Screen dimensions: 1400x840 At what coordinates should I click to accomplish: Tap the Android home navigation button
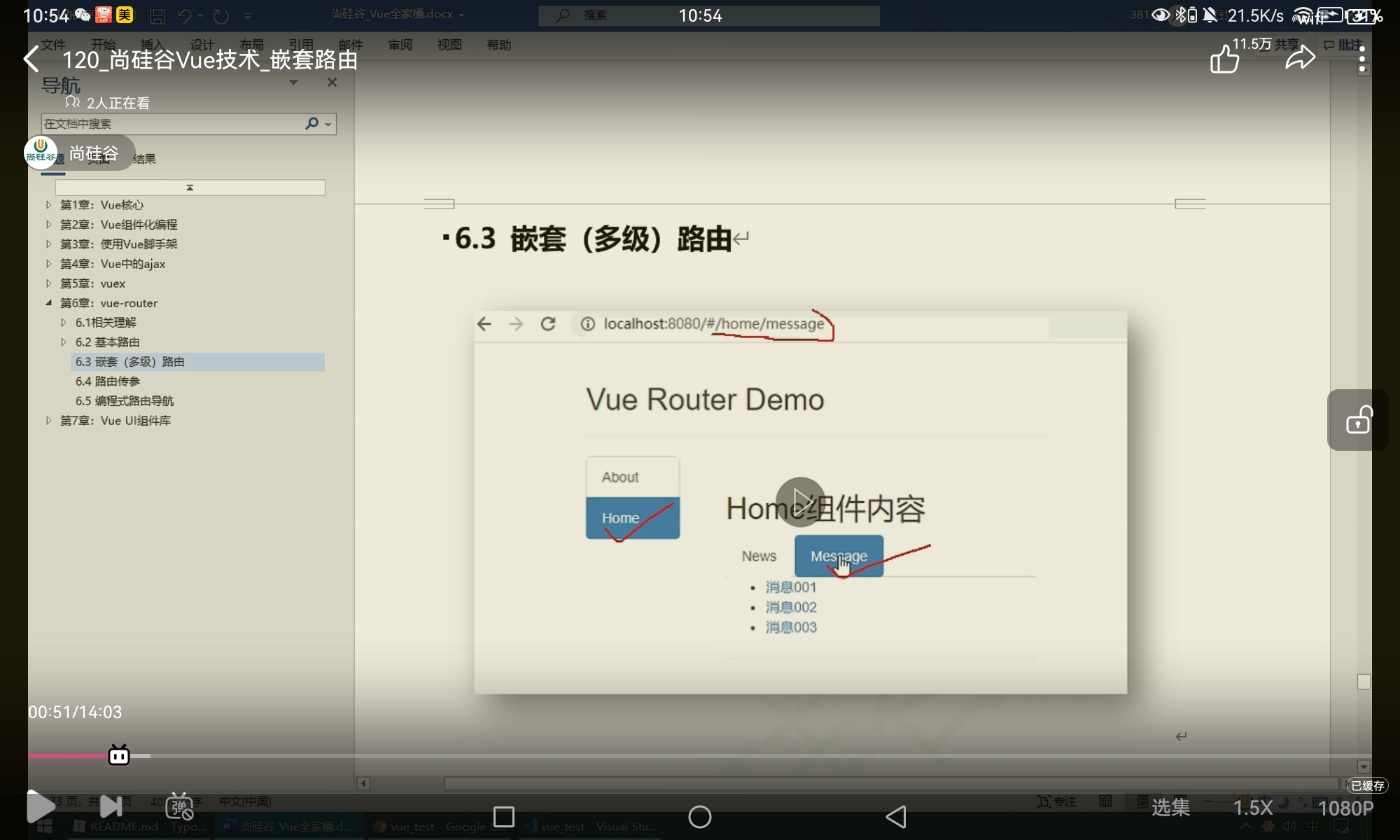click(x=699, y=816)
